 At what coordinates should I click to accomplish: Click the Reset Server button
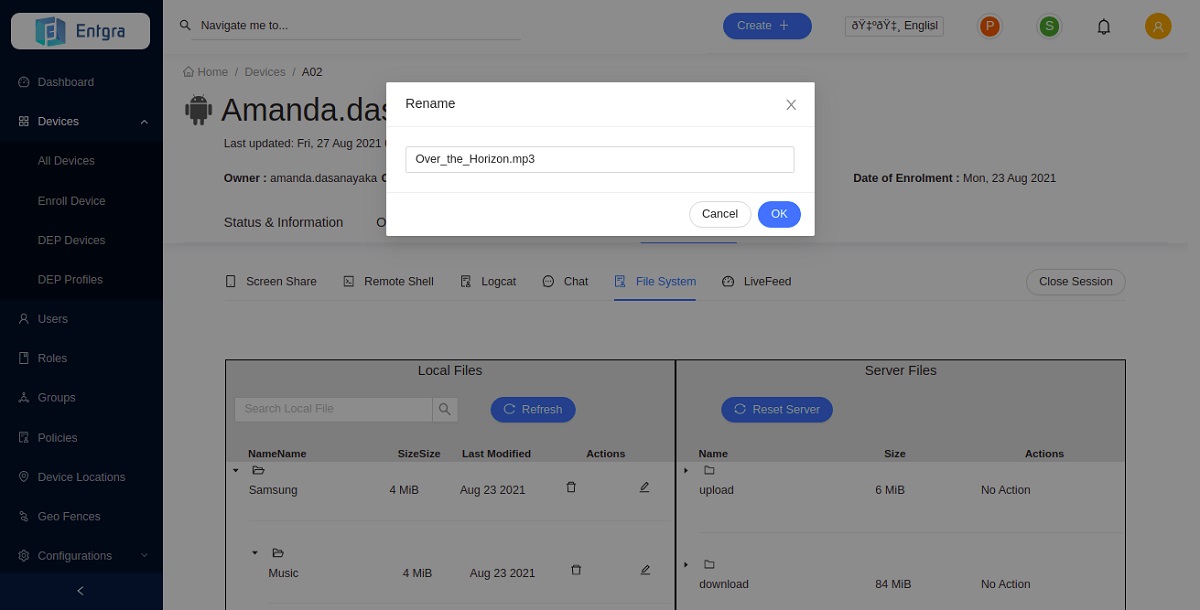pos(777,410)
